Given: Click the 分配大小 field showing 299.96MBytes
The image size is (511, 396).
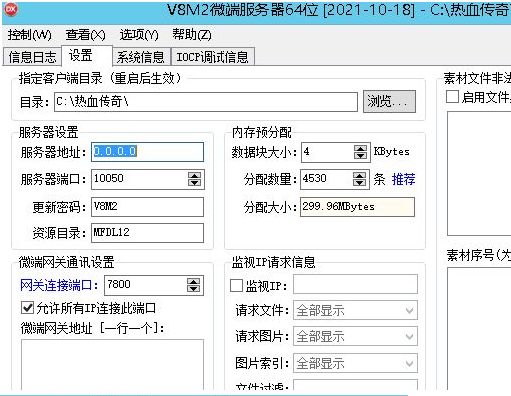Looking at the screenshot, I should tap(357, 207).
